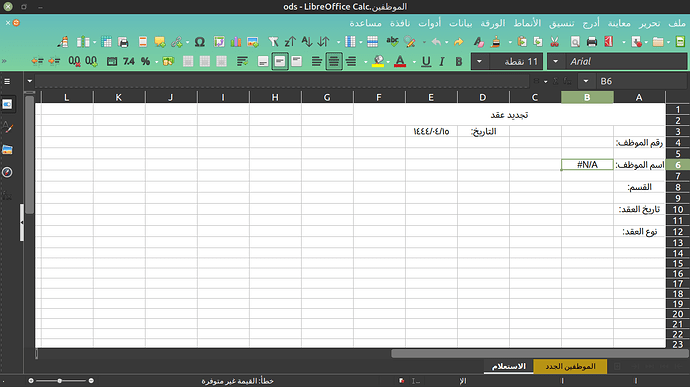Open the currency format dropdown arrow

[157, 62]
